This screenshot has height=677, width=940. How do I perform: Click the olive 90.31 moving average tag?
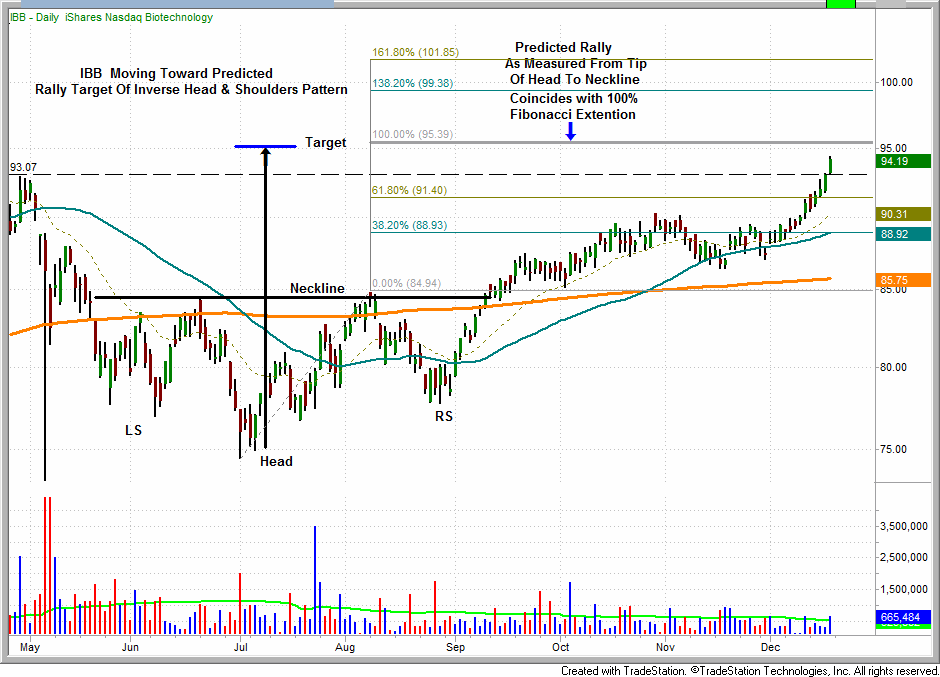903,214
